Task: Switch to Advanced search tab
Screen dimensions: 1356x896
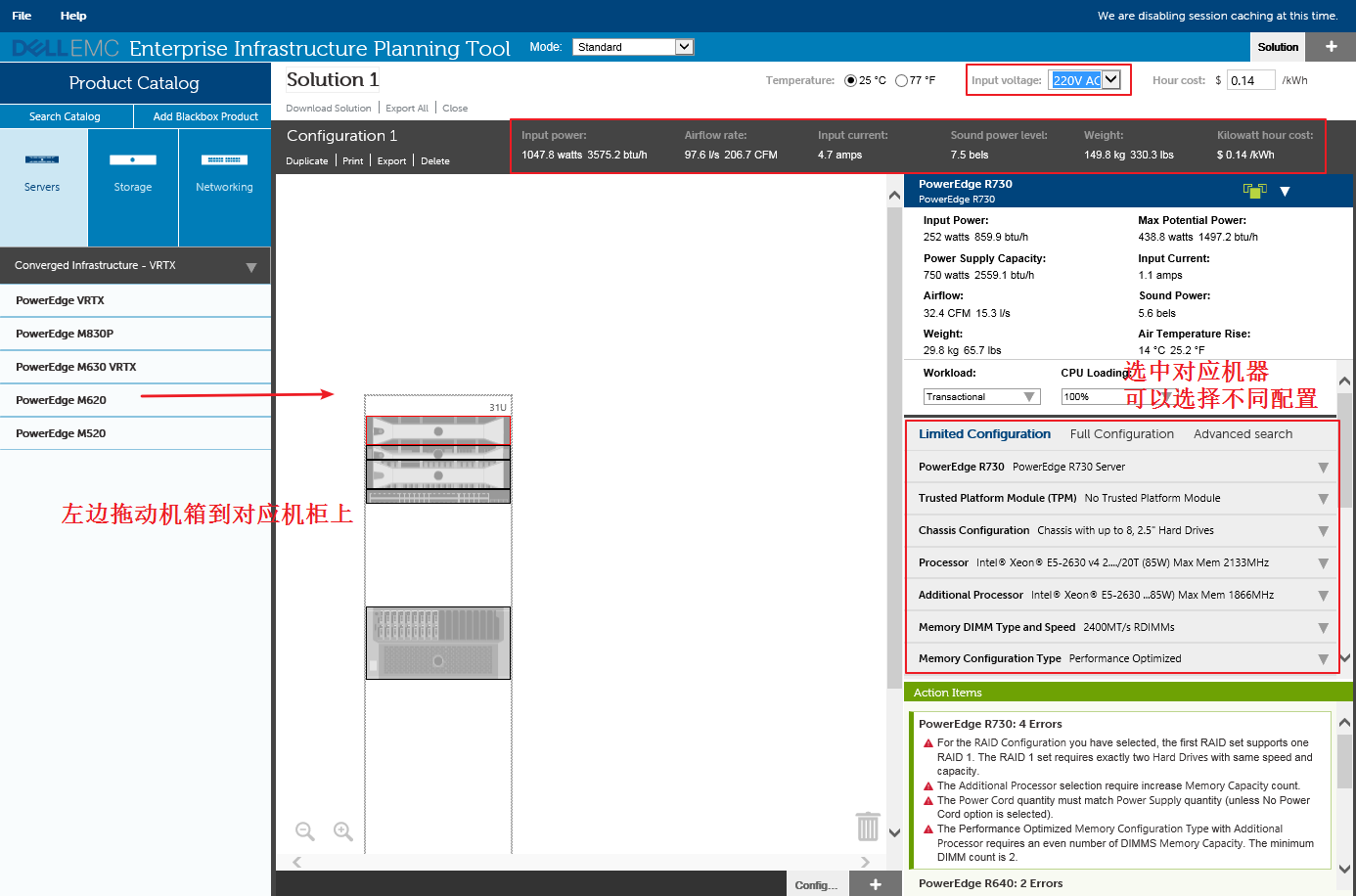Action: tap(1243, 433)
